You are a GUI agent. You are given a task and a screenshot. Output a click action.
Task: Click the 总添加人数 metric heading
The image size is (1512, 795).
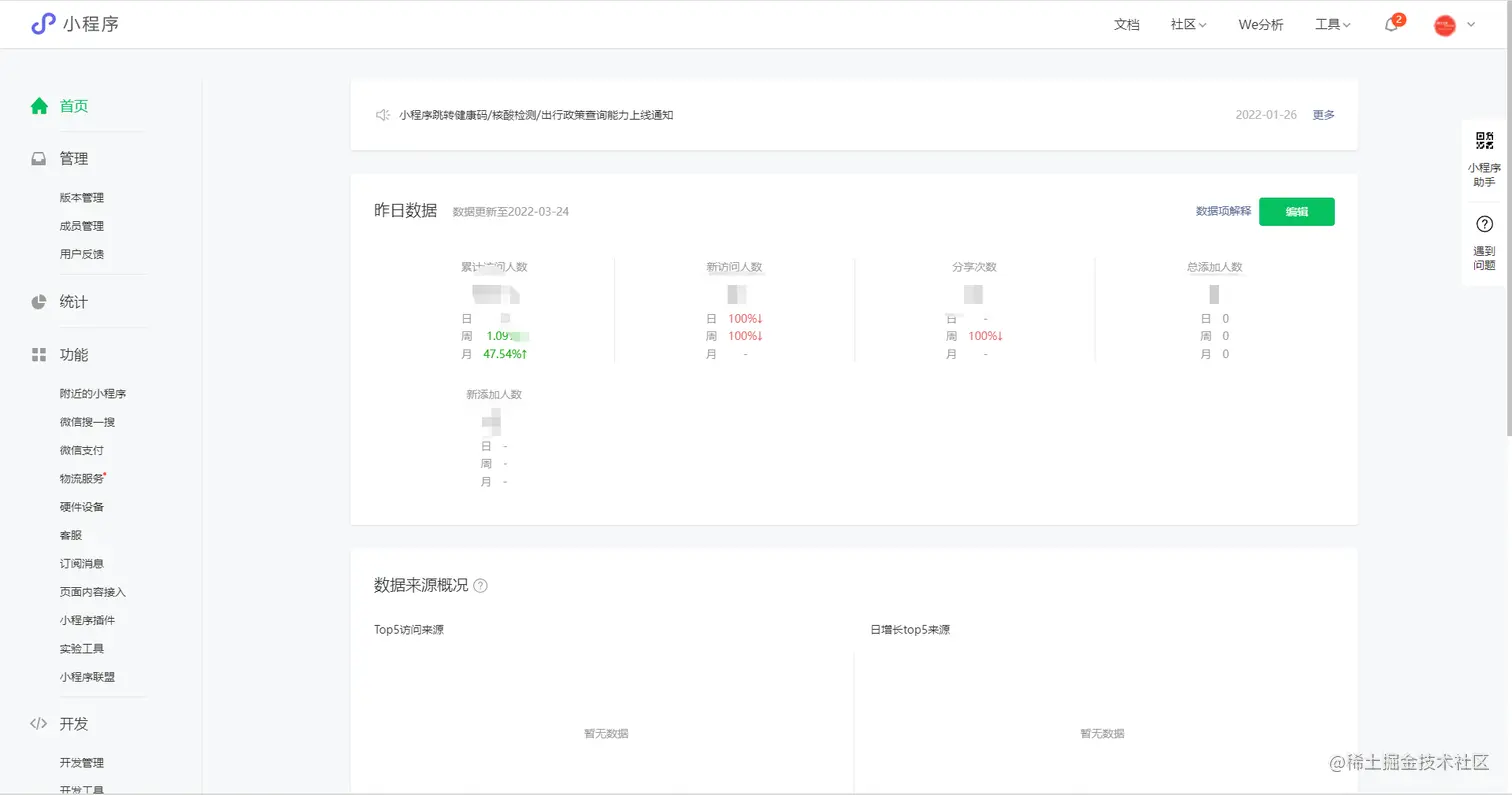(1214, 267)
